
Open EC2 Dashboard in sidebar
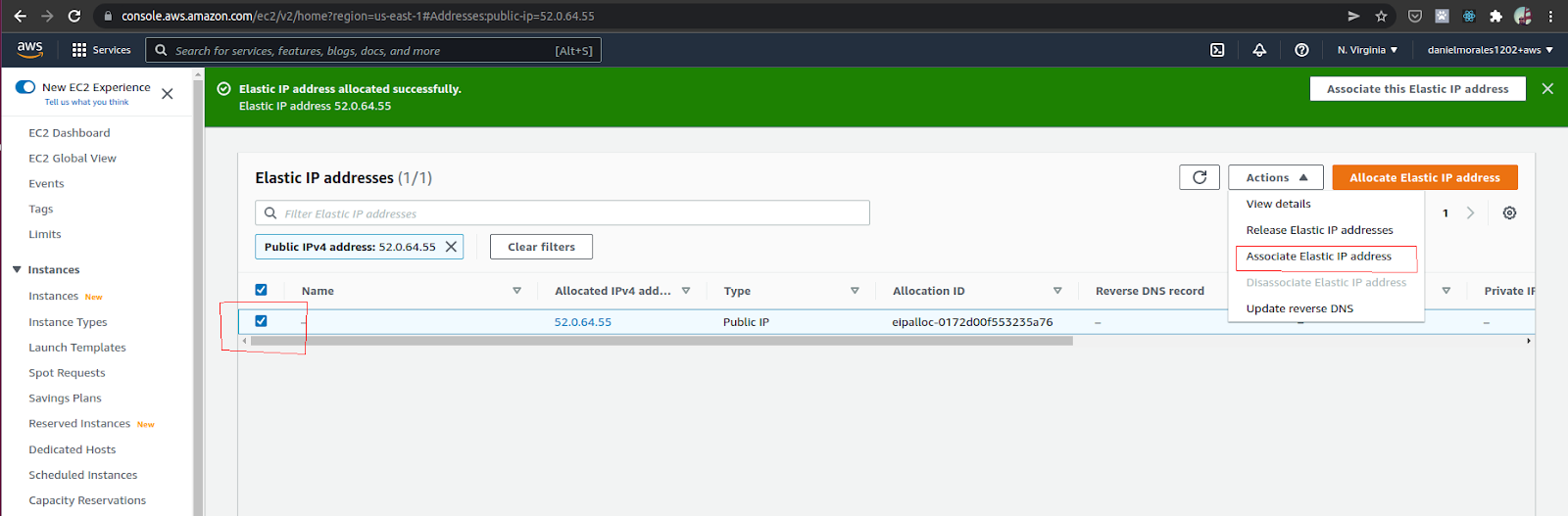point(69,133)
